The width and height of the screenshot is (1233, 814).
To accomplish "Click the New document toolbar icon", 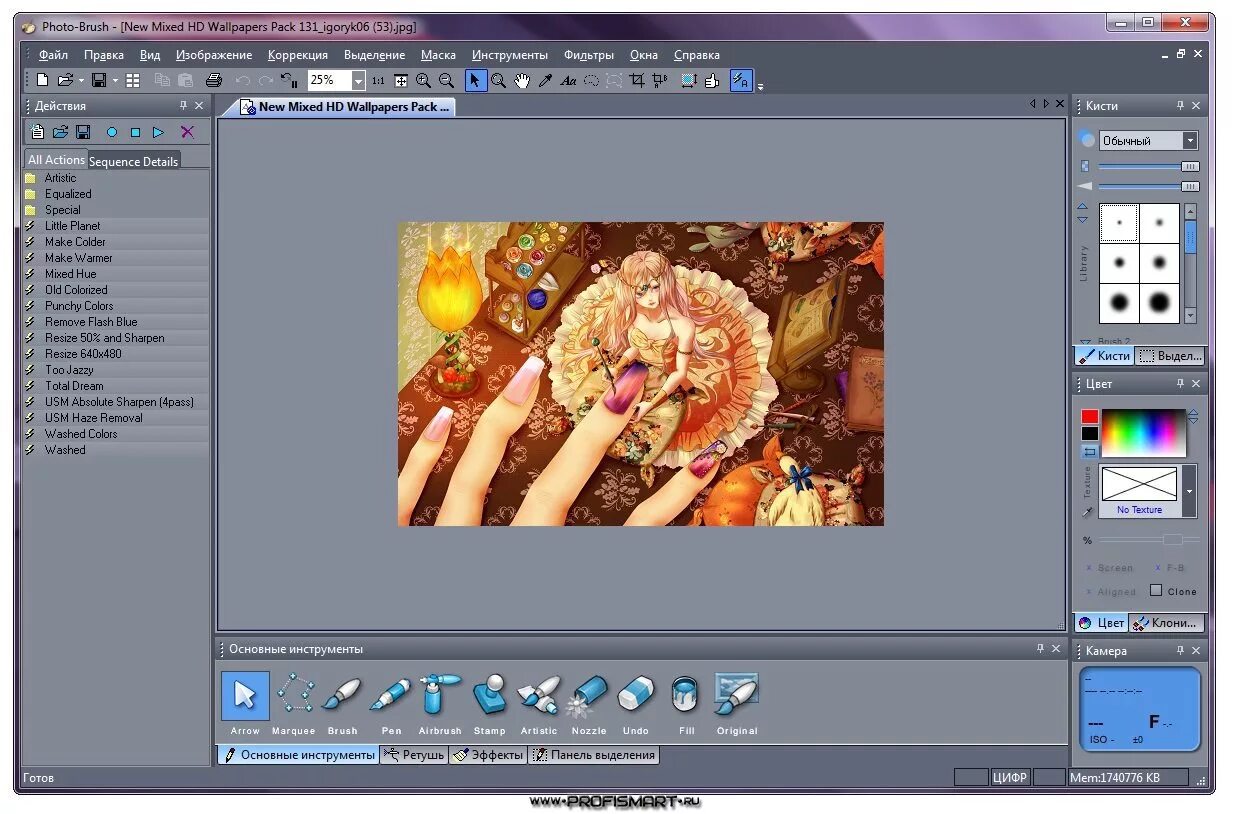I will 42,80.
